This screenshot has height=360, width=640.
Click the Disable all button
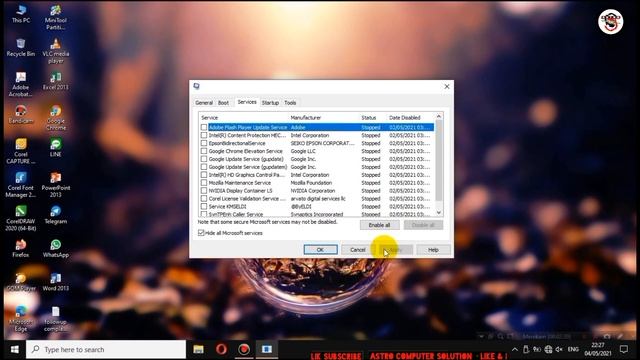tap(423, 225)
